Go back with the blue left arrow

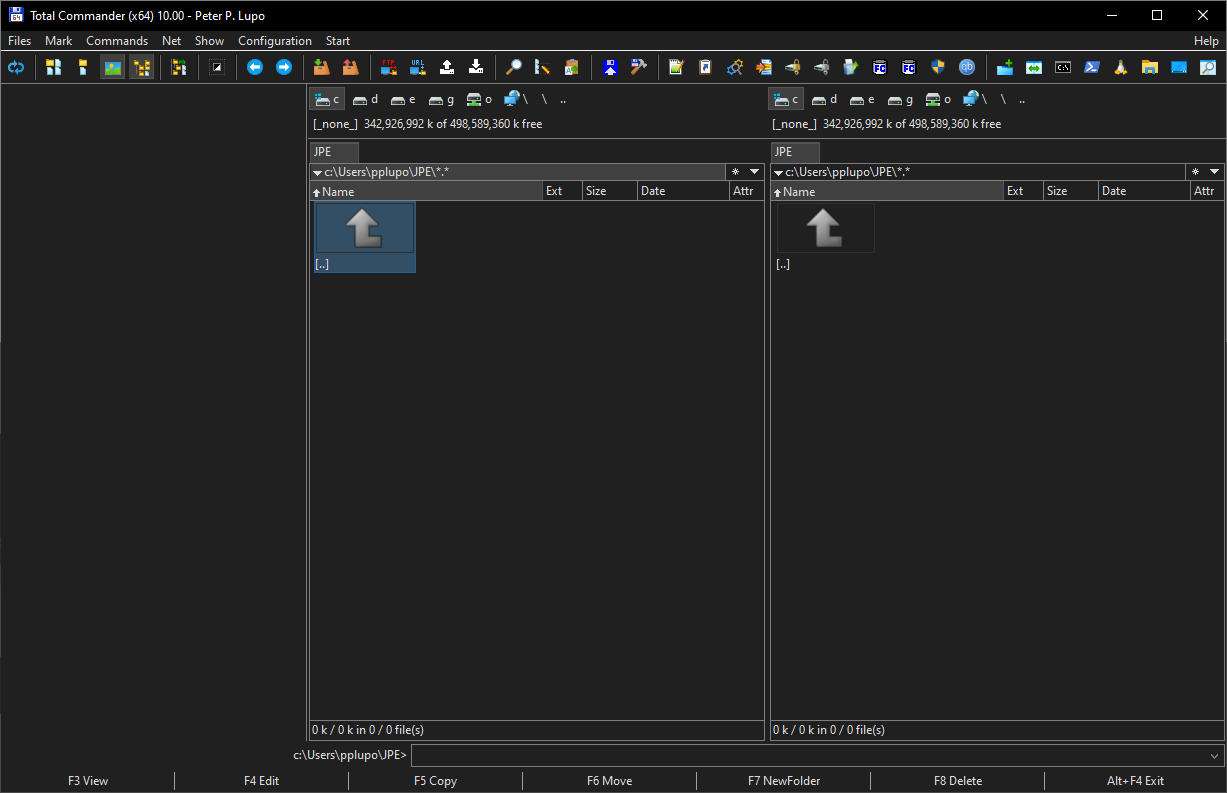coord(255,67)
